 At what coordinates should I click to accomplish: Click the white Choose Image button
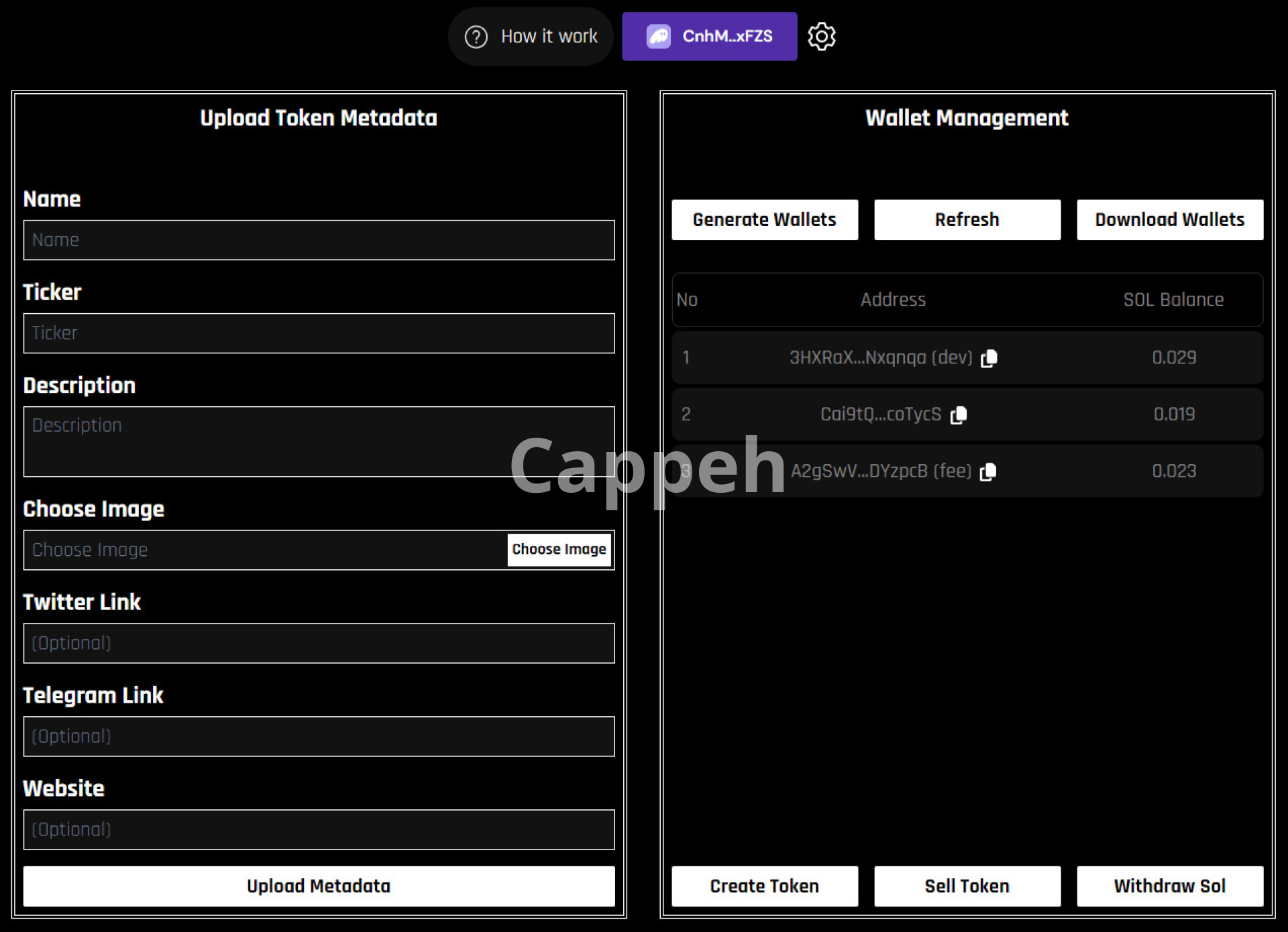click(x=559, y=549)
